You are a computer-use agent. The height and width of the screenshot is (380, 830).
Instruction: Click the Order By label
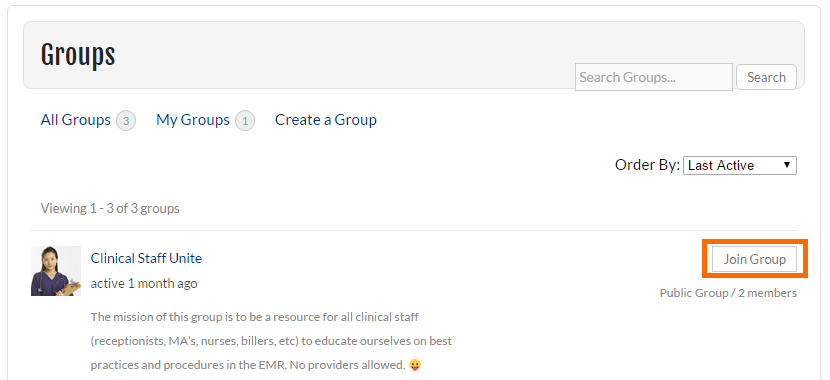(647, 165)
